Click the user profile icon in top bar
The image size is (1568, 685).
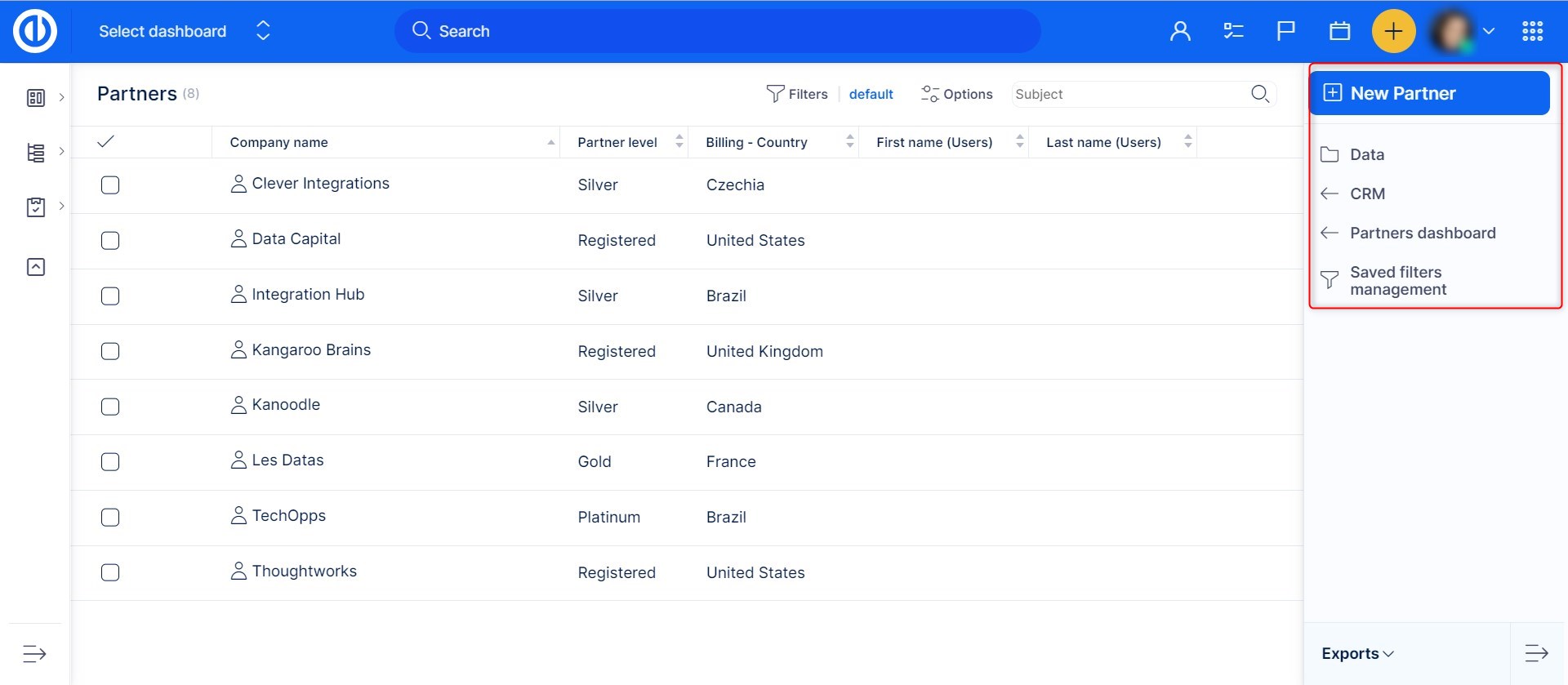pos(1179,31)
